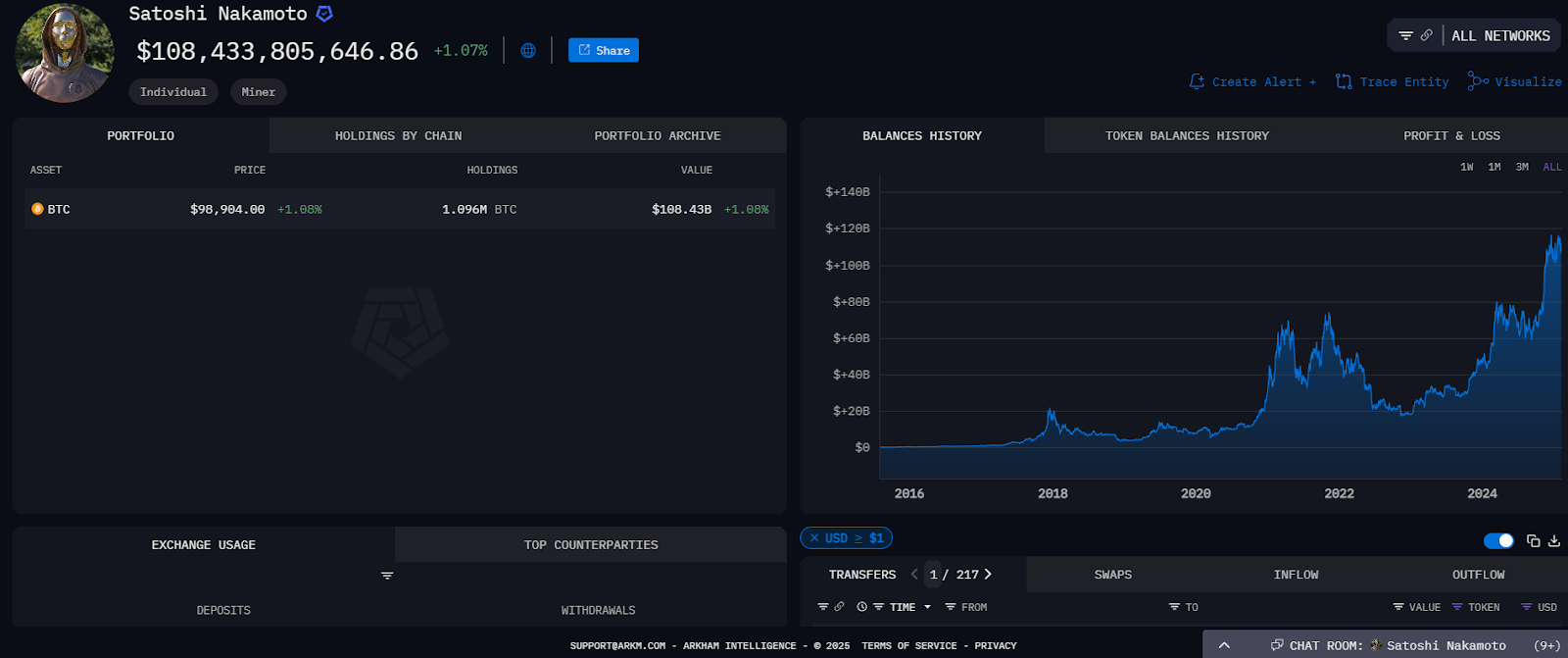Open the PROFIT & LOSS tab
The height and width of the screenshot is (658, 1568).
pos(1451,135)
